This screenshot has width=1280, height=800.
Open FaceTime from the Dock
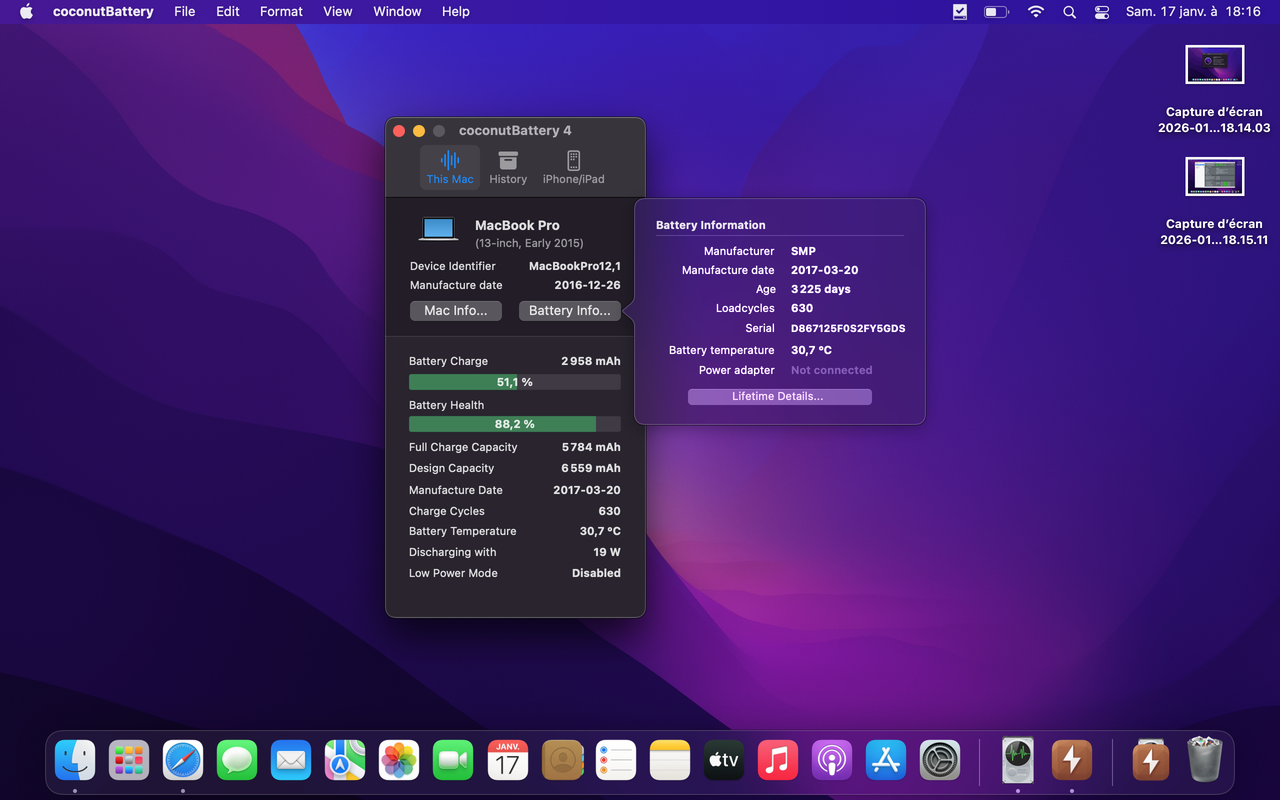point(453,760)
